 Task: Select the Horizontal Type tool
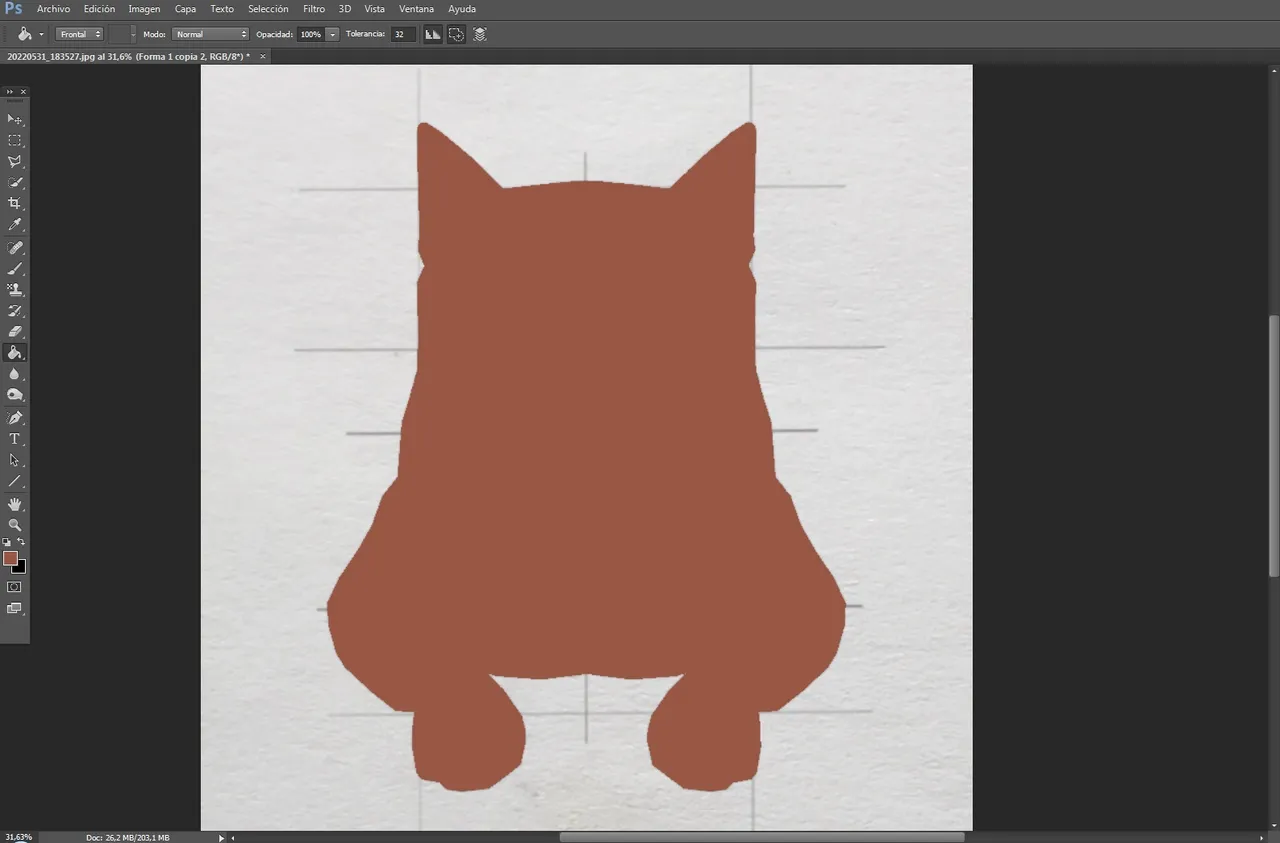[x=14, y=439]
